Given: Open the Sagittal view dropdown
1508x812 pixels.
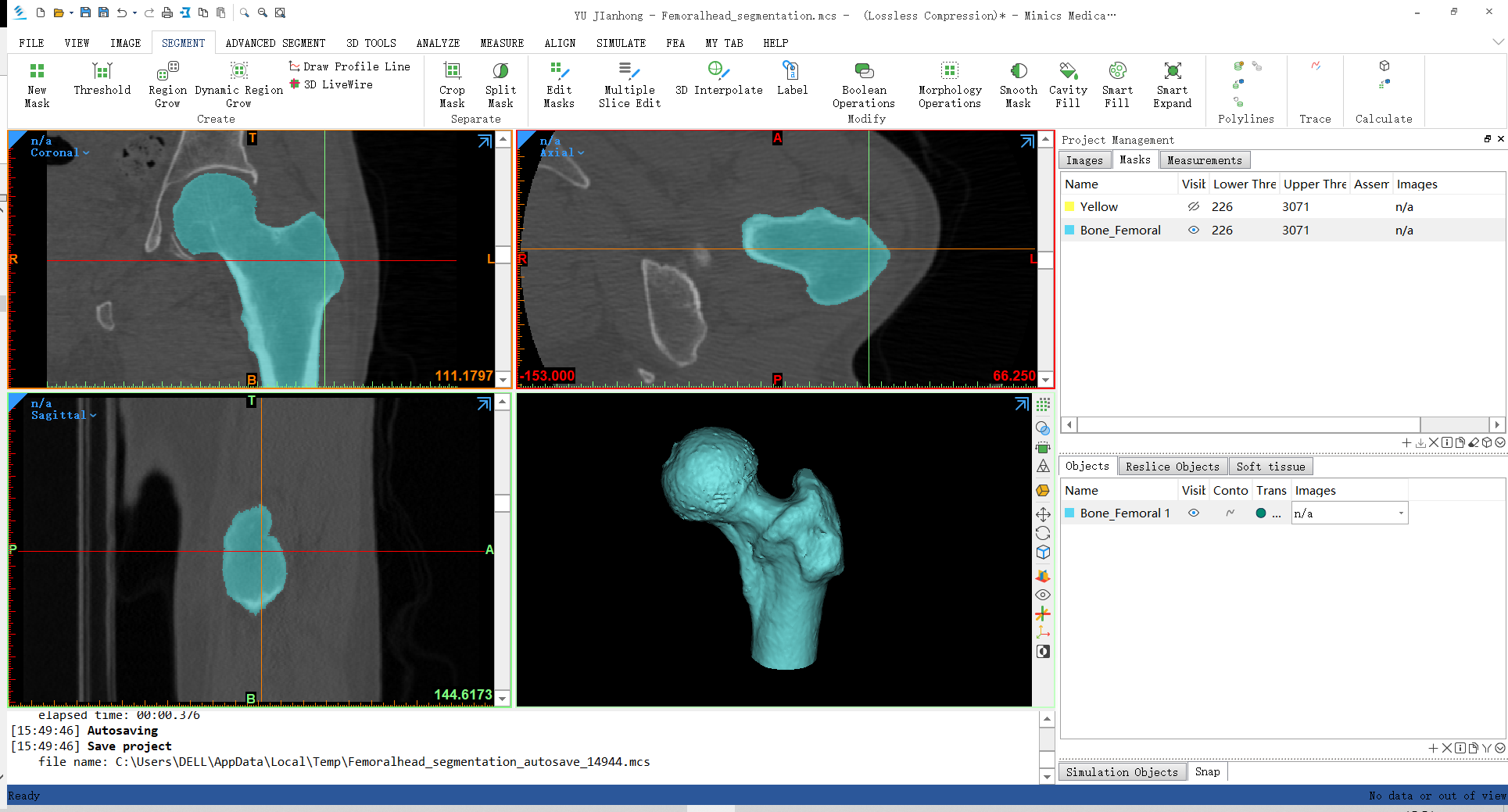Looking at the screenshot, I should tap(93, 416).
